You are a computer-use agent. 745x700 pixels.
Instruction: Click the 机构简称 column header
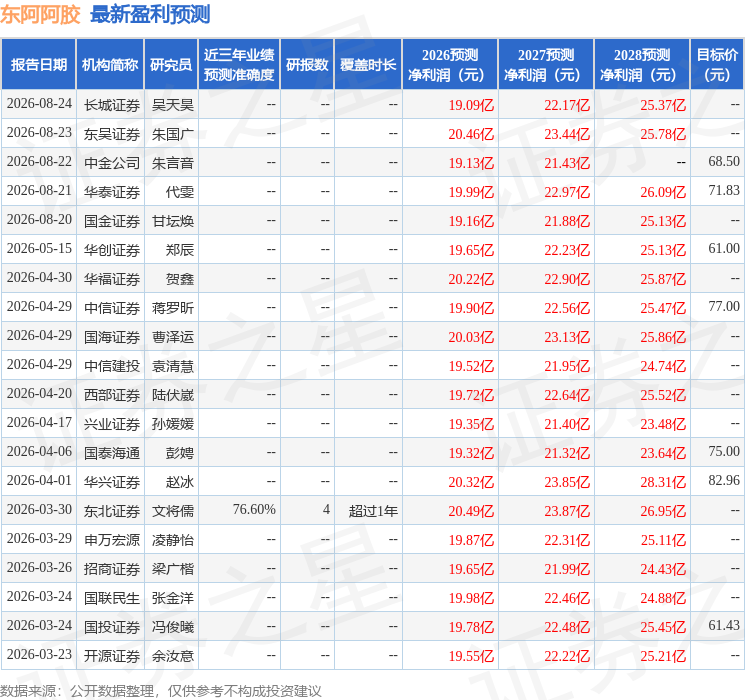[110, 65]
